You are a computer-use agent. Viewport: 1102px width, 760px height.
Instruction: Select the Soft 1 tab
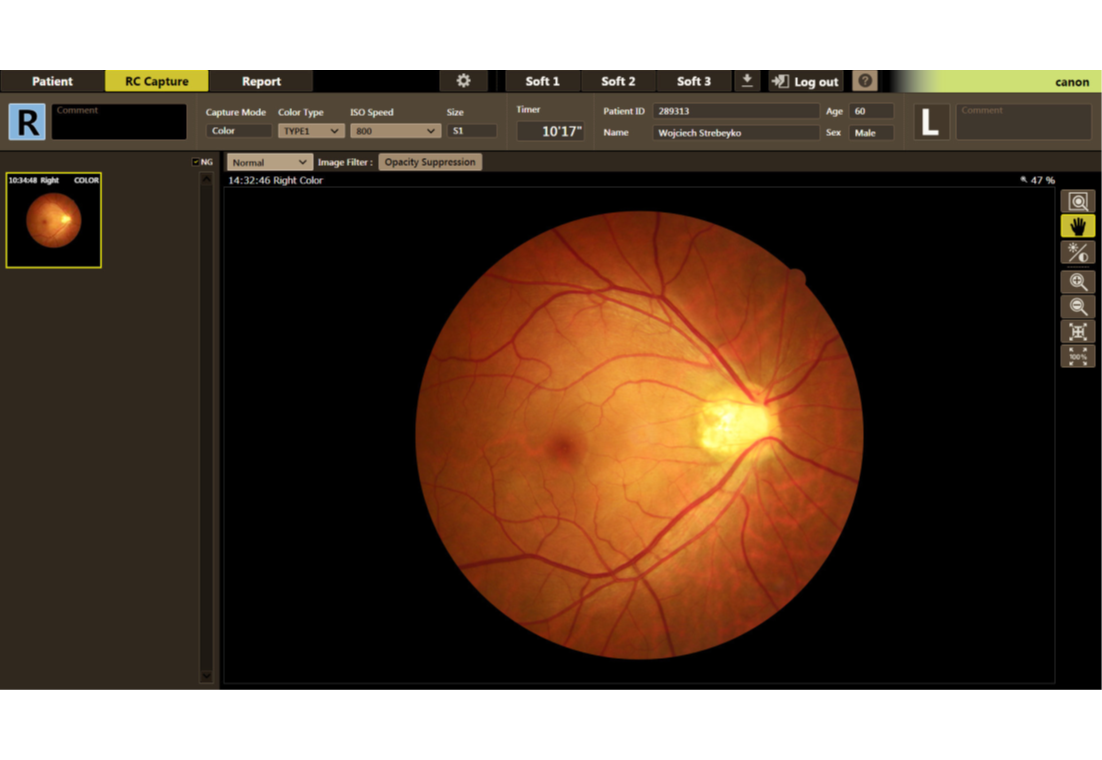(x=543, y=81)
